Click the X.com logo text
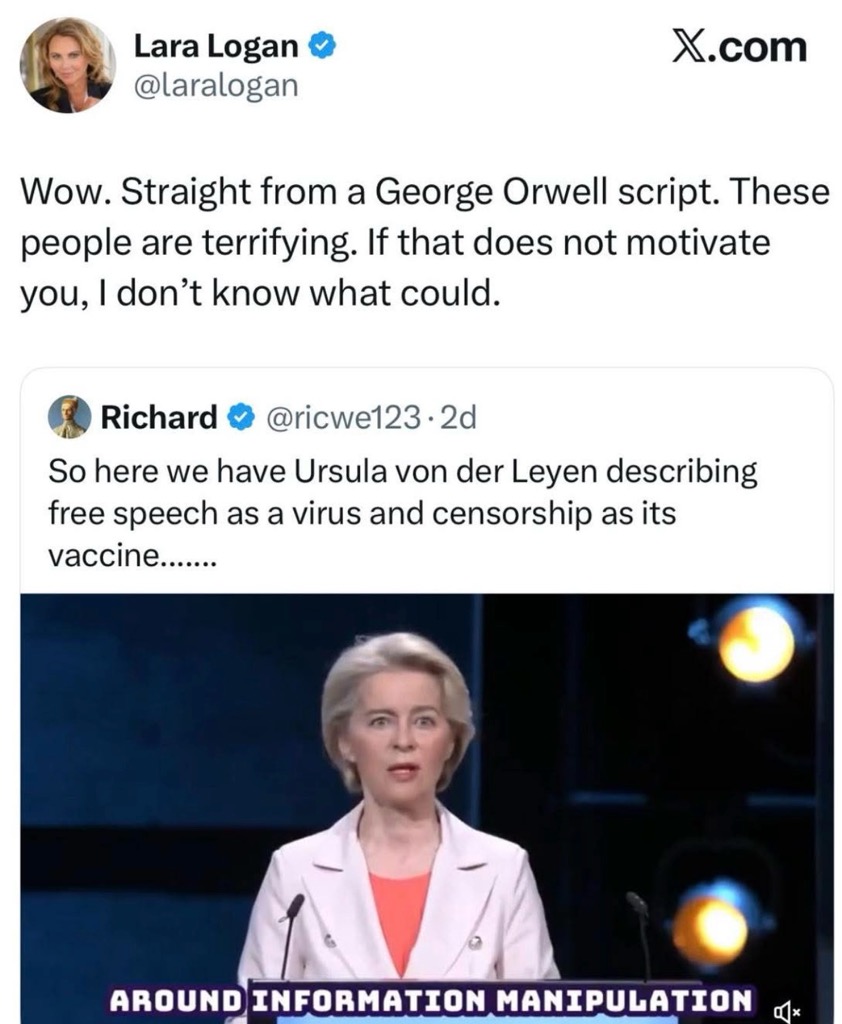Screen dimensions: 842x1024 738,47
